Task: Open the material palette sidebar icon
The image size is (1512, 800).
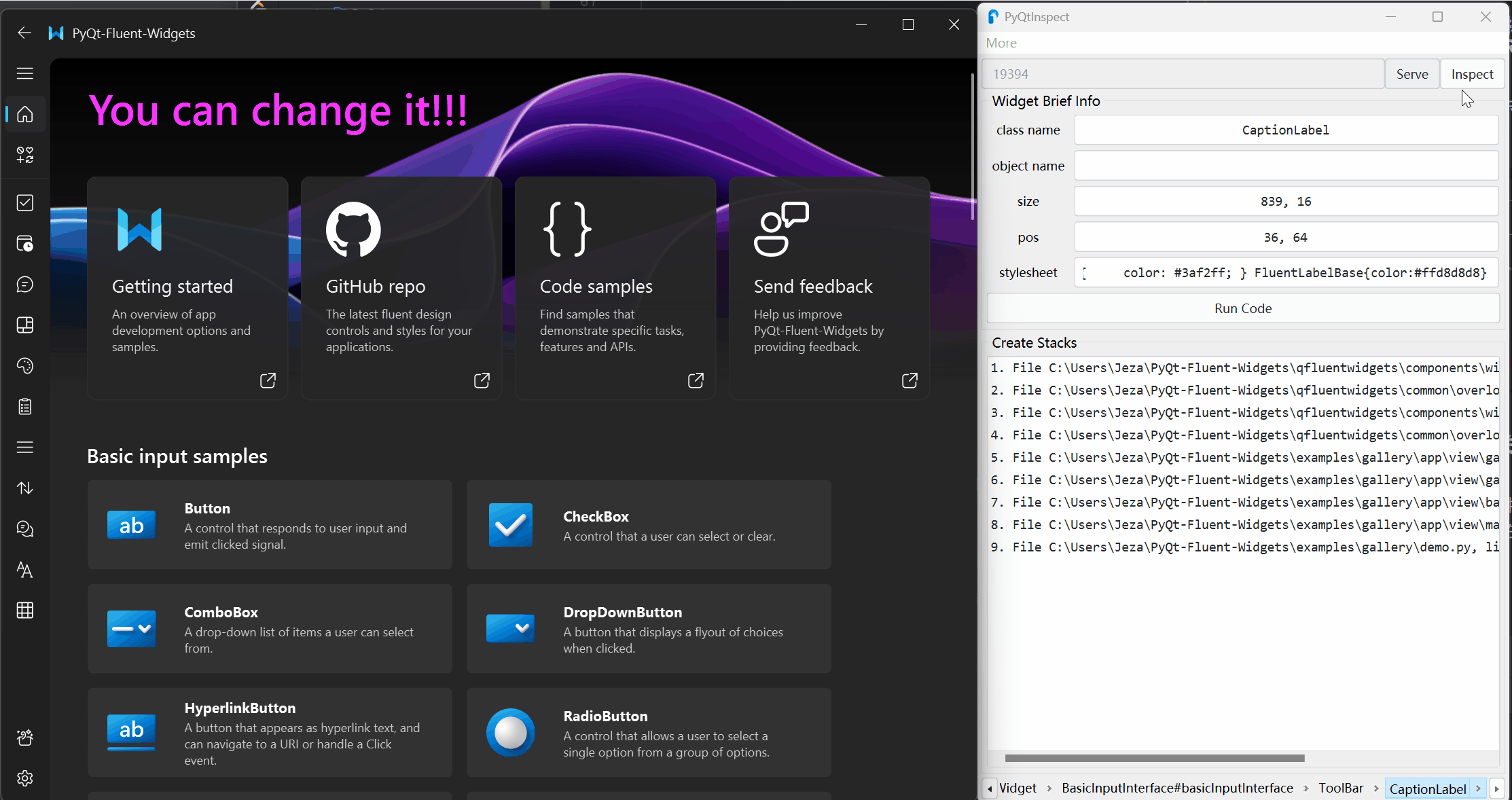Action: click(25, 365)
